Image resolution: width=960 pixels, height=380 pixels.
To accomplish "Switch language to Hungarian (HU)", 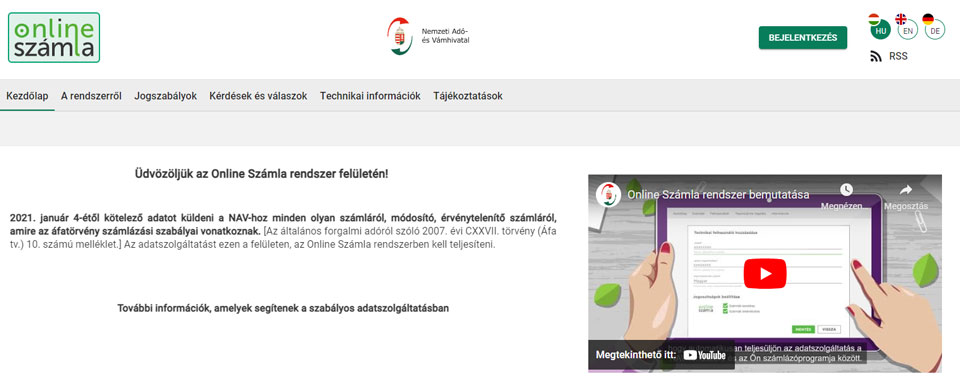I will (880, 30).
